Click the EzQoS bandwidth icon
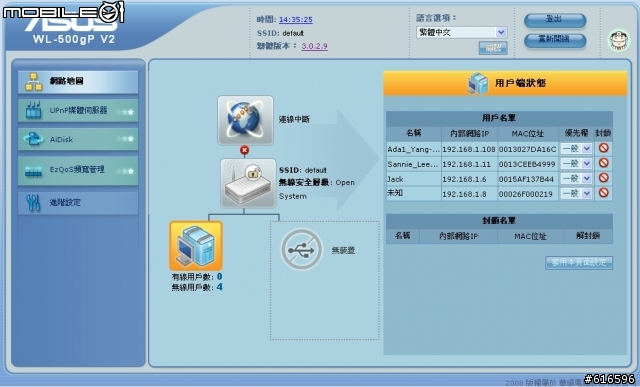Screen dimensions: 640x387 click(33, 171)
